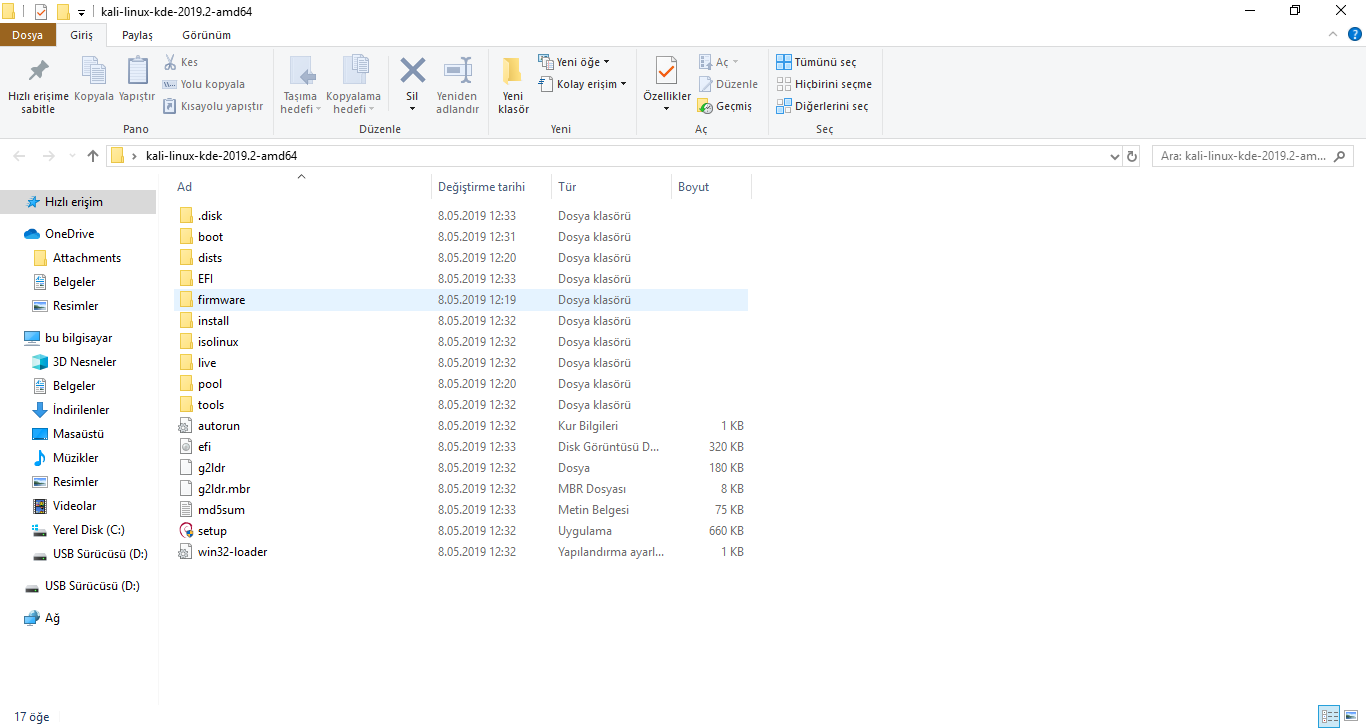Click the address bar path text
This screenshot has width=1366, height=728.
click(221, 156)
